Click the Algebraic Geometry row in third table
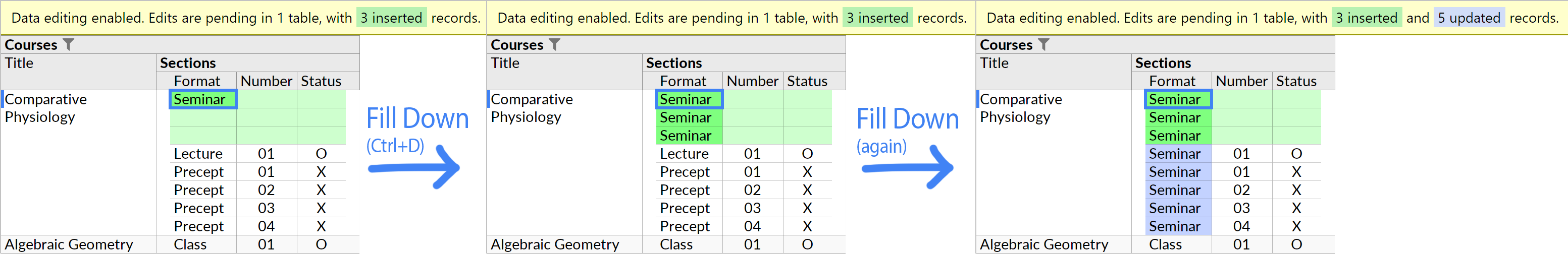Screen dimensions: 1568x254 [1155, 244]
